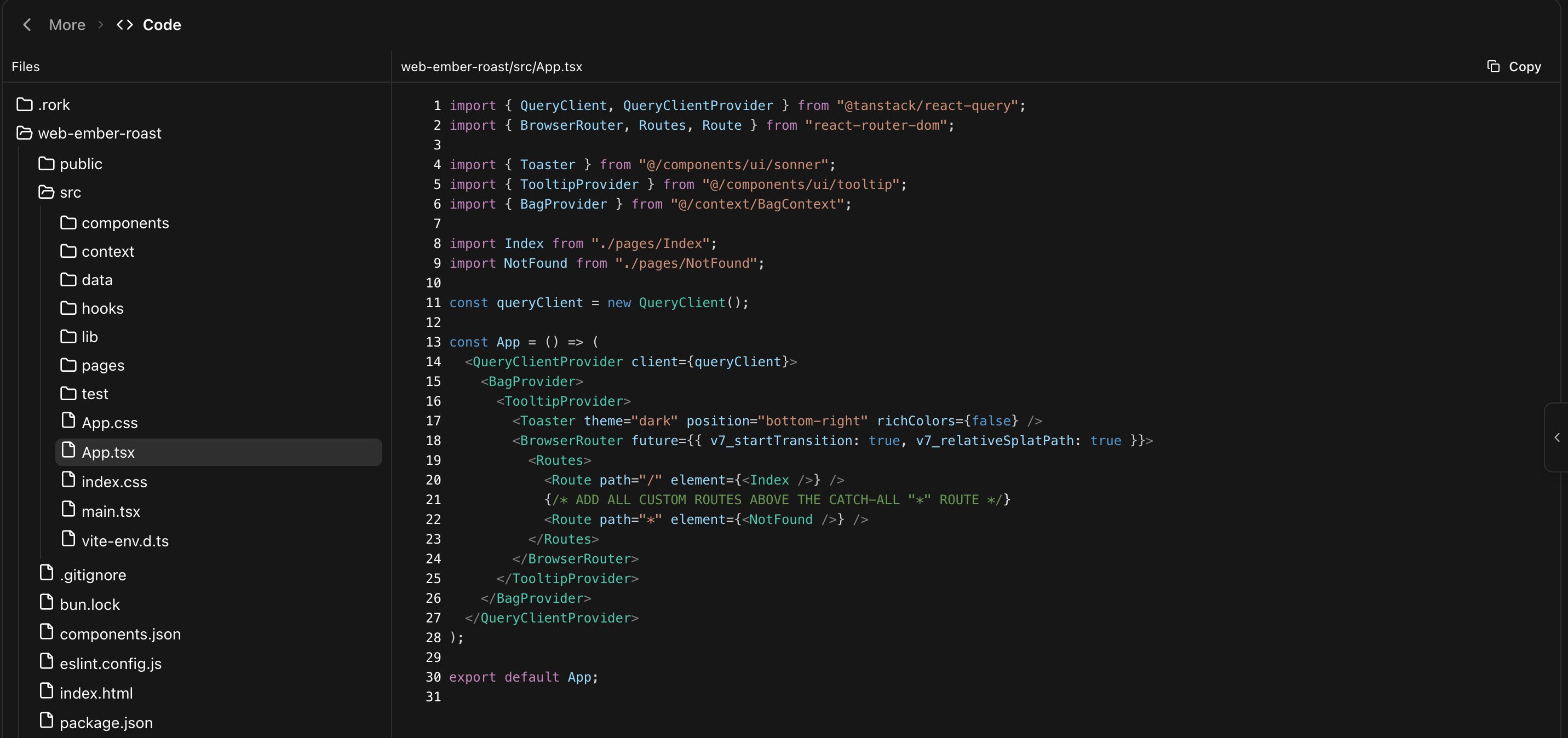
Task: Click the Toaster tag on line 17
Action: point(777,421)
